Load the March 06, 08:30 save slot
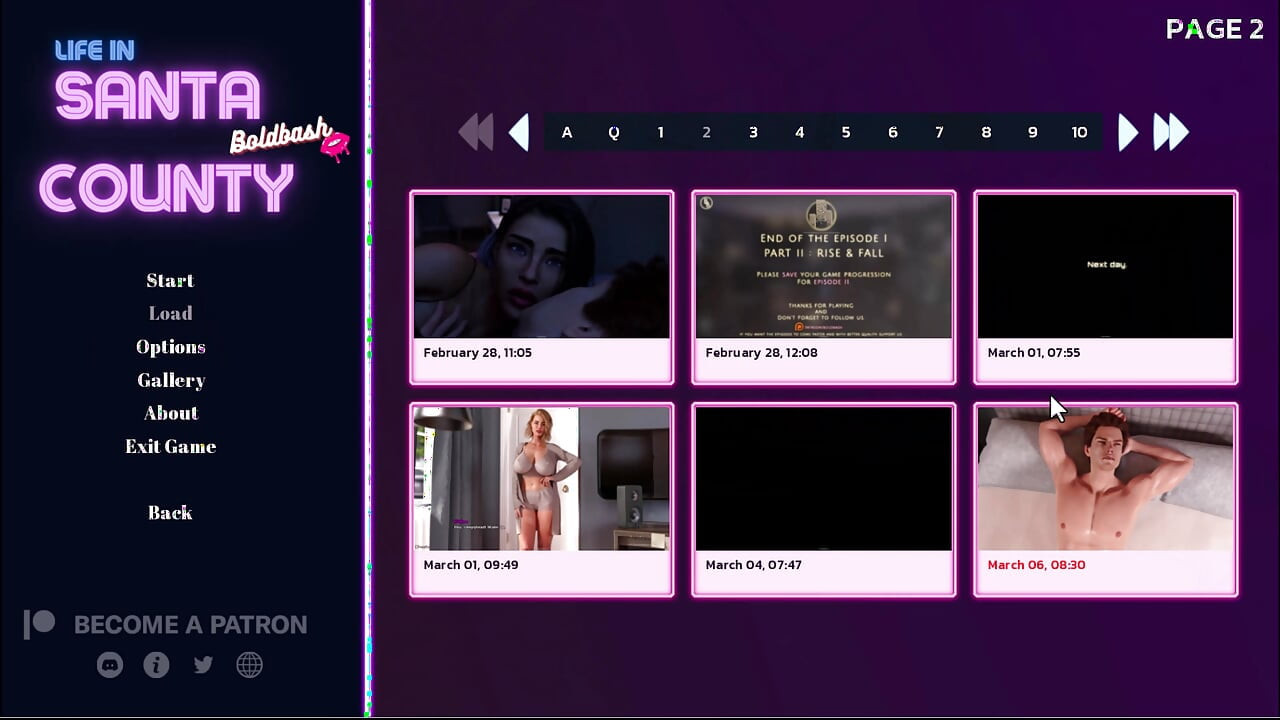Screen dimensions: 1280x720 [1105, 498]
